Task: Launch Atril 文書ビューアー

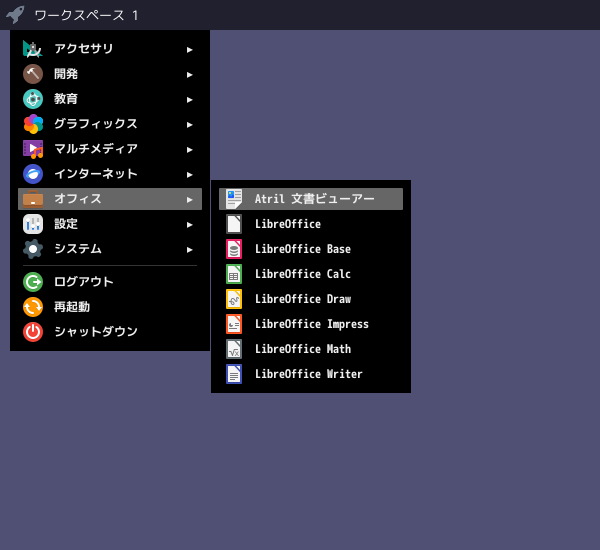Action: point(311,199)
